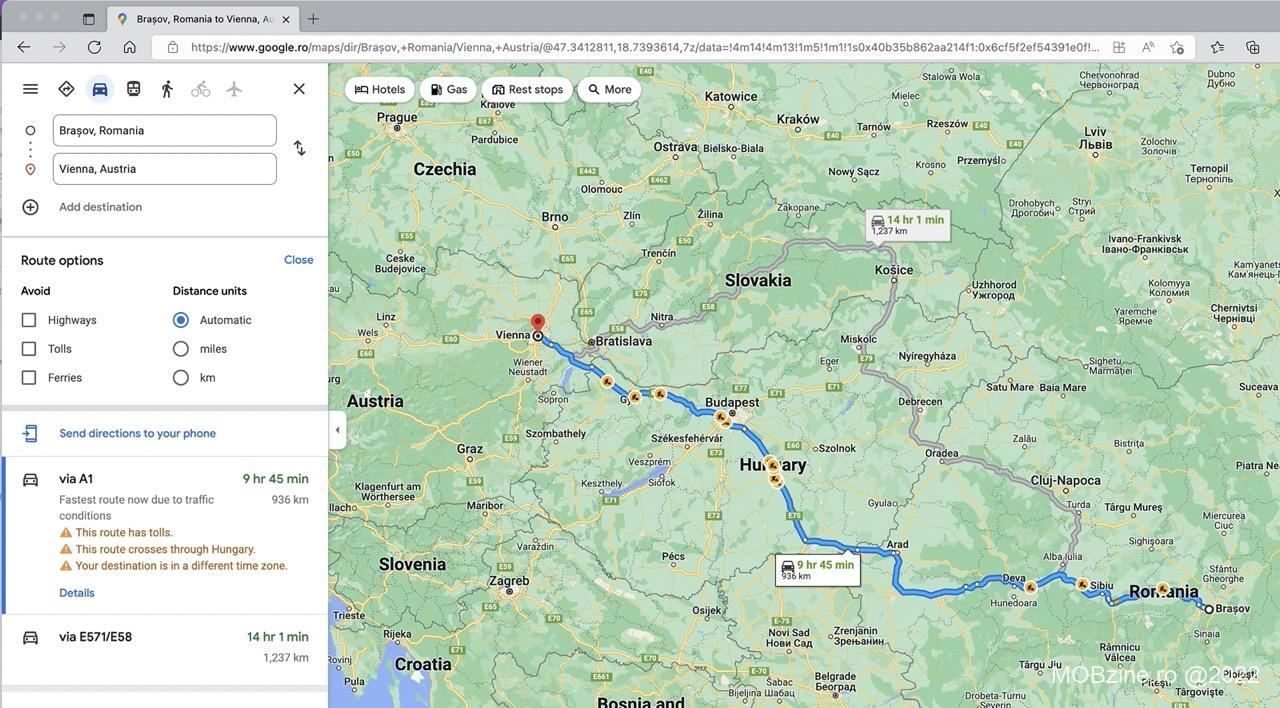Screen dimensions: 1280x708
Task: Show Rest stops on the map
Action: point(527,89)
